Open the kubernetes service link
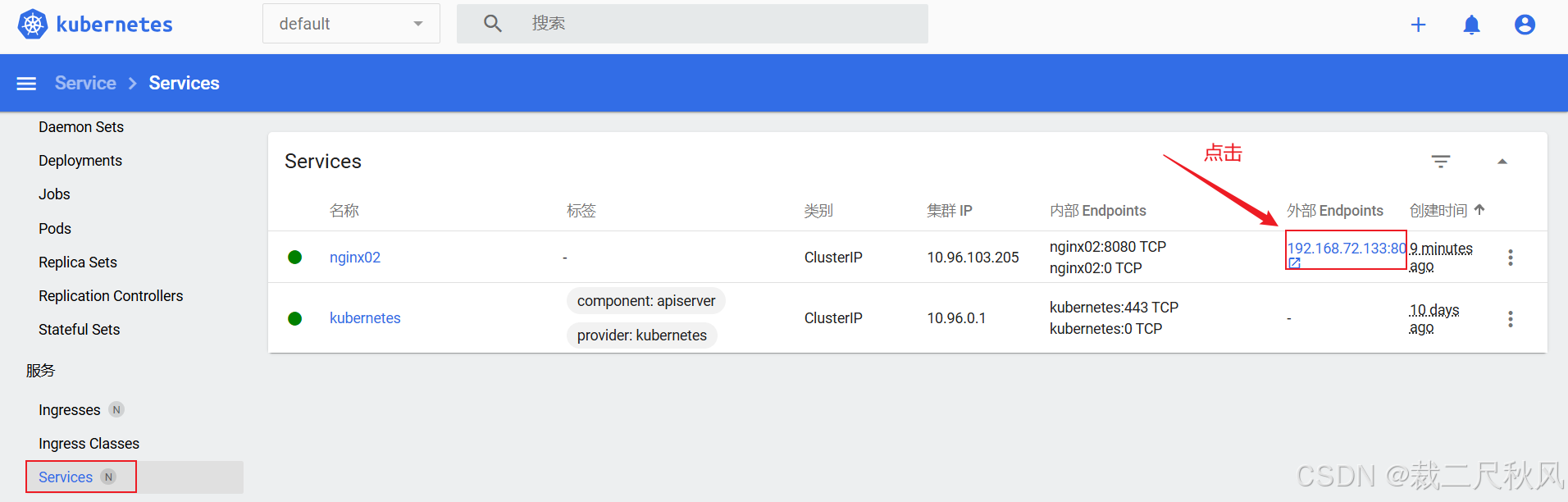Viewport: 1568px width, 502px height. click(365, 318)
